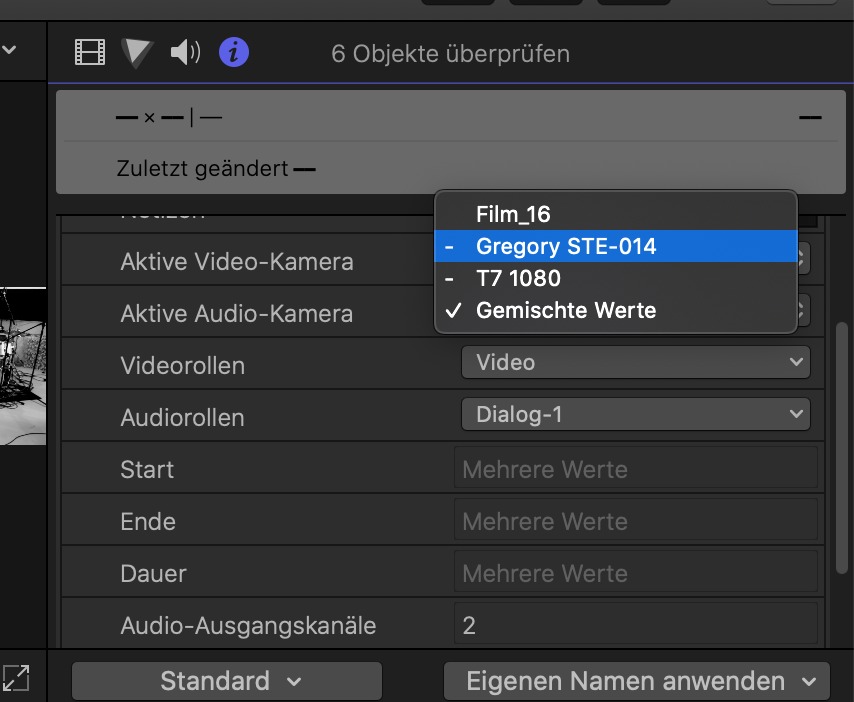Click the Start field with Mehrere Werte
This screenshot has height=702, width=854.
click(636, 469)
